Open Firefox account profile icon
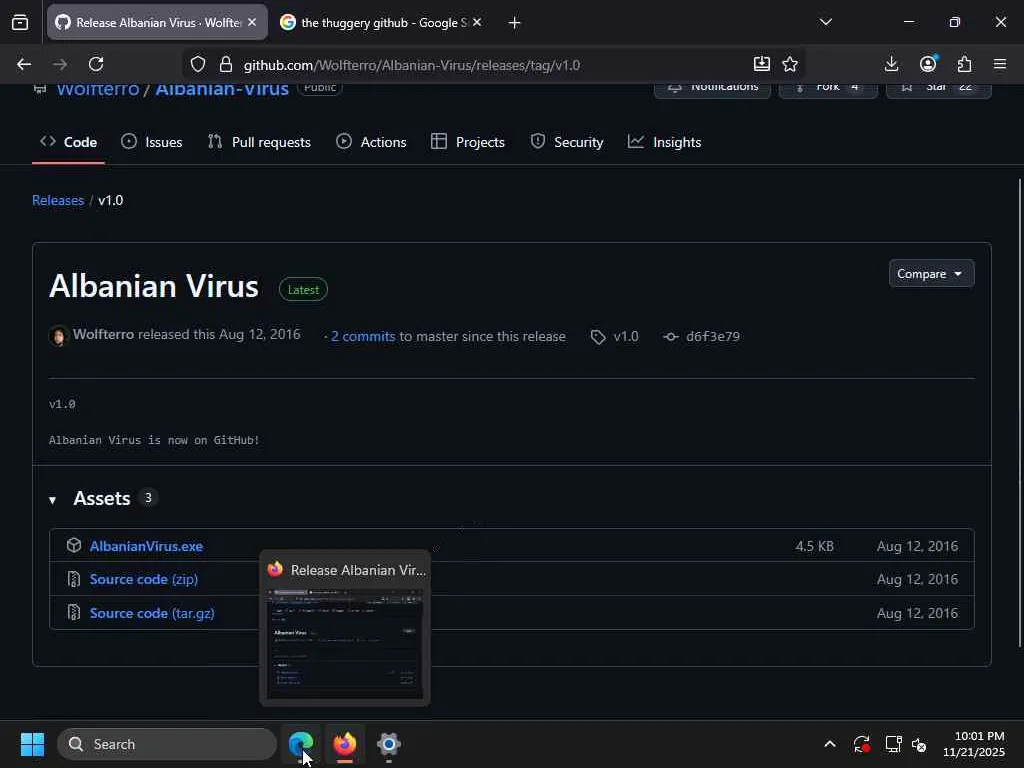Viewport: 1024px width, 768px height. pos(928,64)
